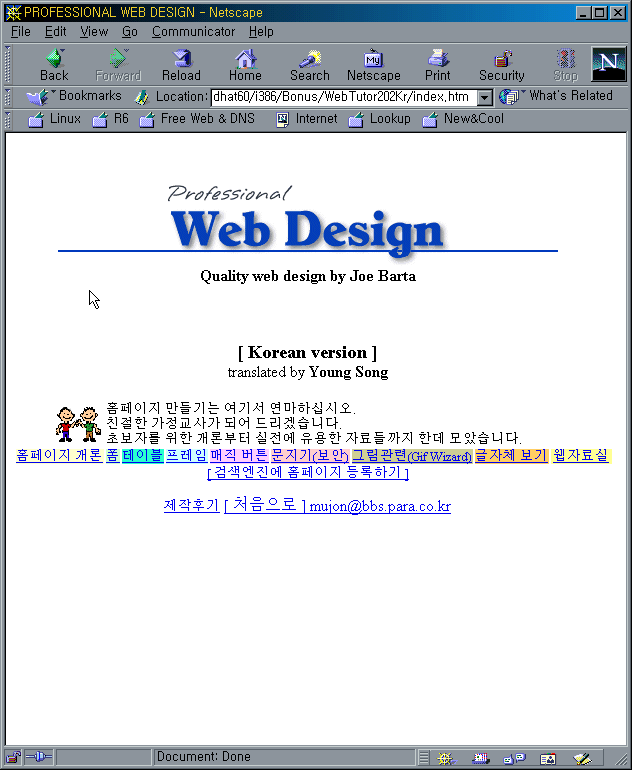The height and width of the screenshot is (770, 632).
Task: Click the security padlock in status bar
Action: pos(13,757)
